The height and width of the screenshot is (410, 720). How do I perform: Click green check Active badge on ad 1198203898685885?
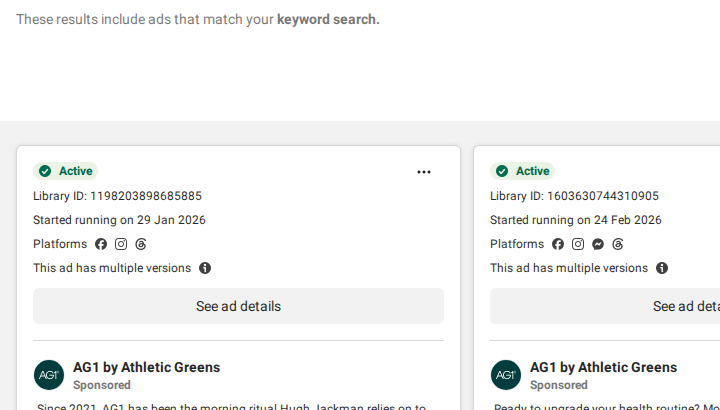click(x=65, y=171)
